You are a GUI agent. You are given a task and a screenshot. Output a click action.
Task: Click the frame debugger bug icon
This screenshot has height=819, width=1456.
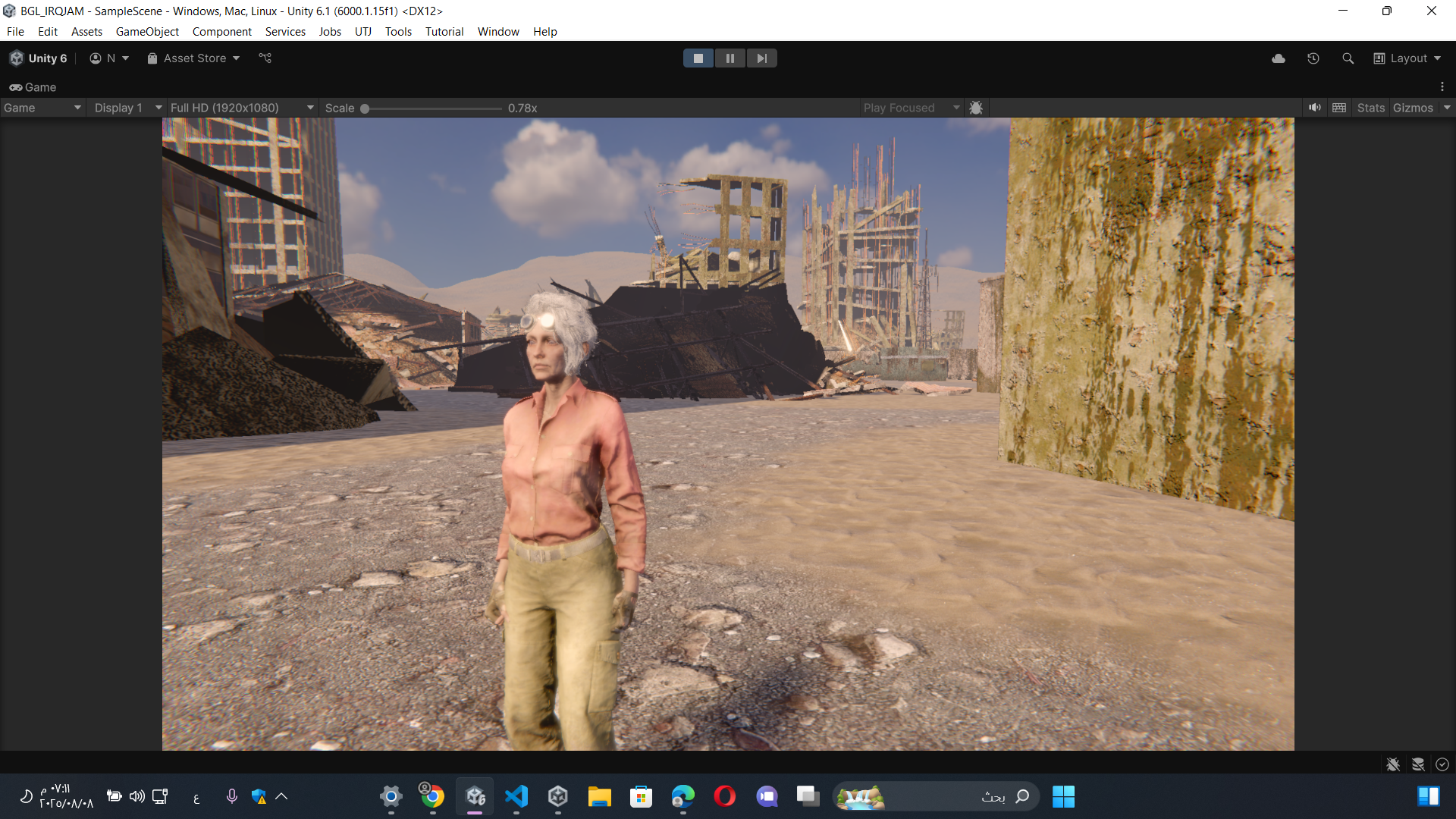coord(976,108)
